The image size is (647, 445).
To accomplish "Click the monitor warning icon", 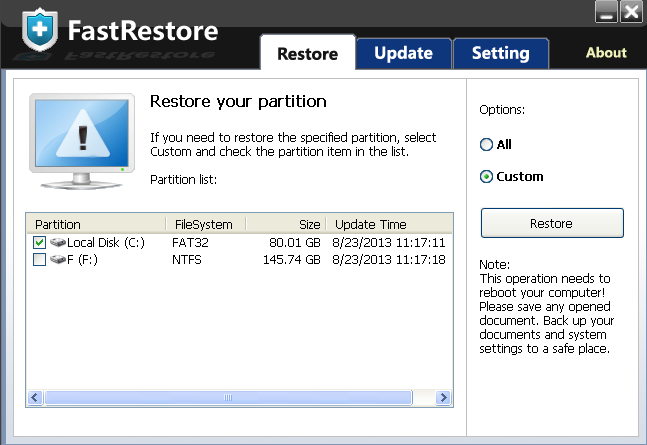I will (x=83, y=140).
